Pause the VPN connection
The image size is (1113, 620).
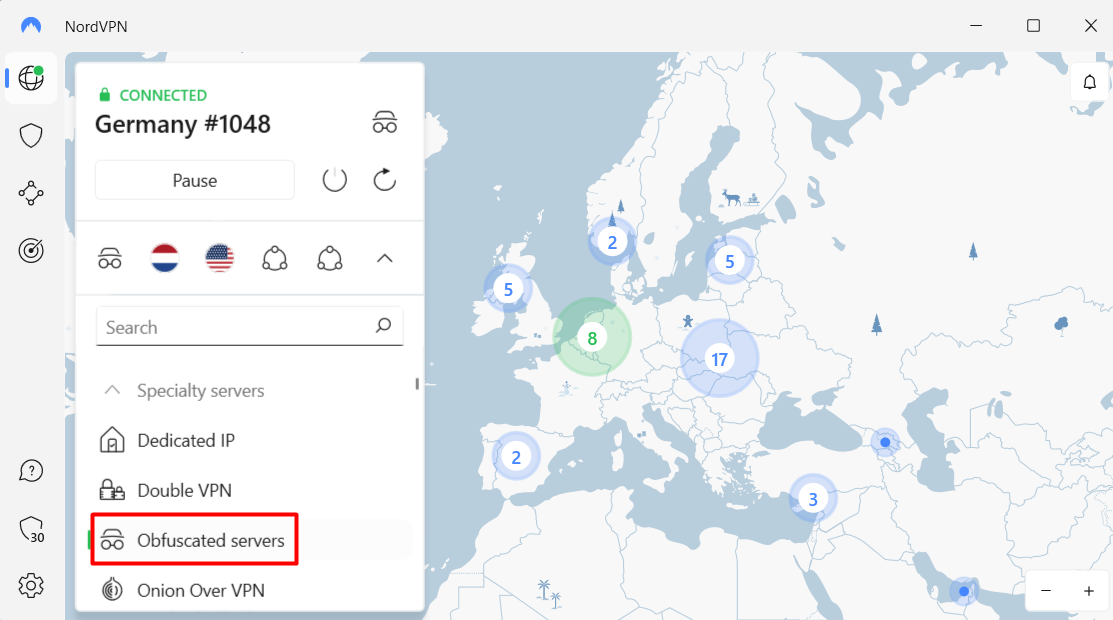(194, 180)
